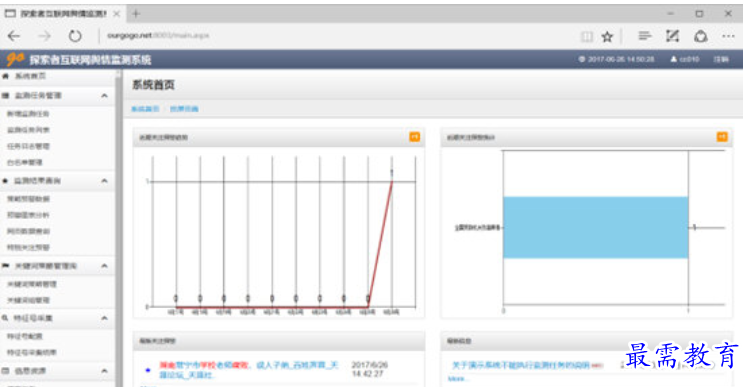Select the active browser tab title
Screen dimensions: 747x387
click(x=63, y=14)
